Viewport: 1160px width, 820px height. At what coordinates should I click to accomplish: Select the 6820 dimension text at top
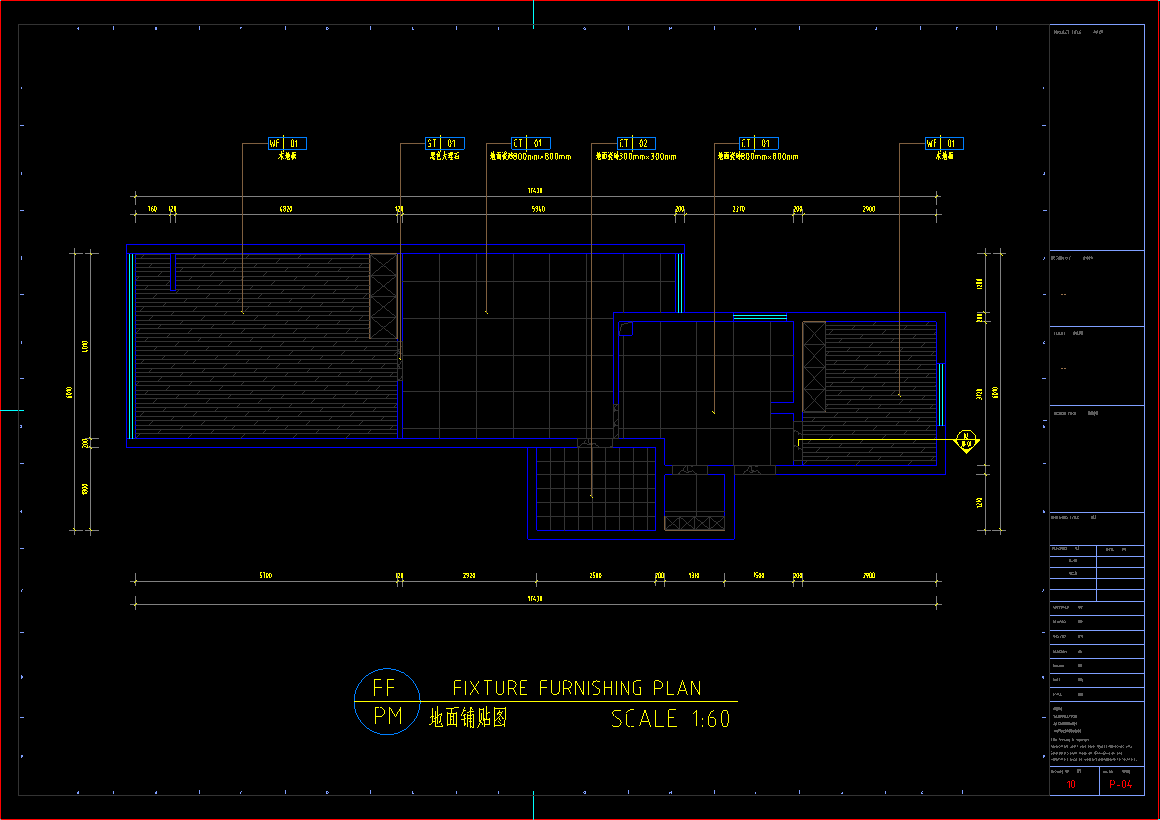tap(285, 209)
